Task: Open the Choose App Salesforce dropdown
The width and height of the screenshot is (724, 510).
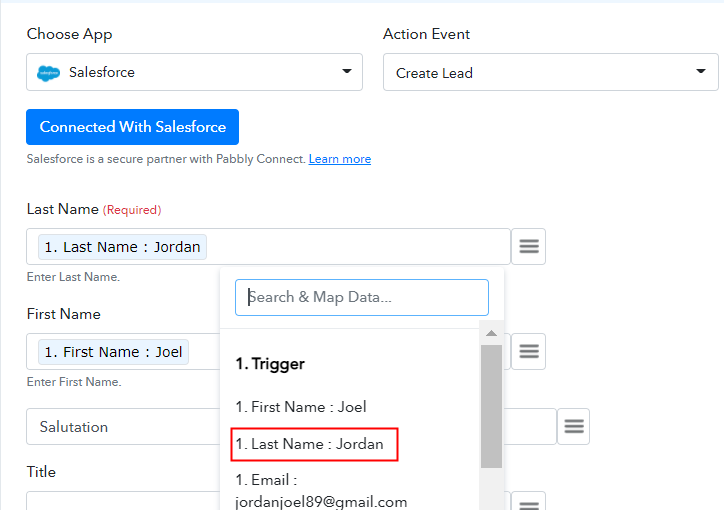Action: point(194,72)
